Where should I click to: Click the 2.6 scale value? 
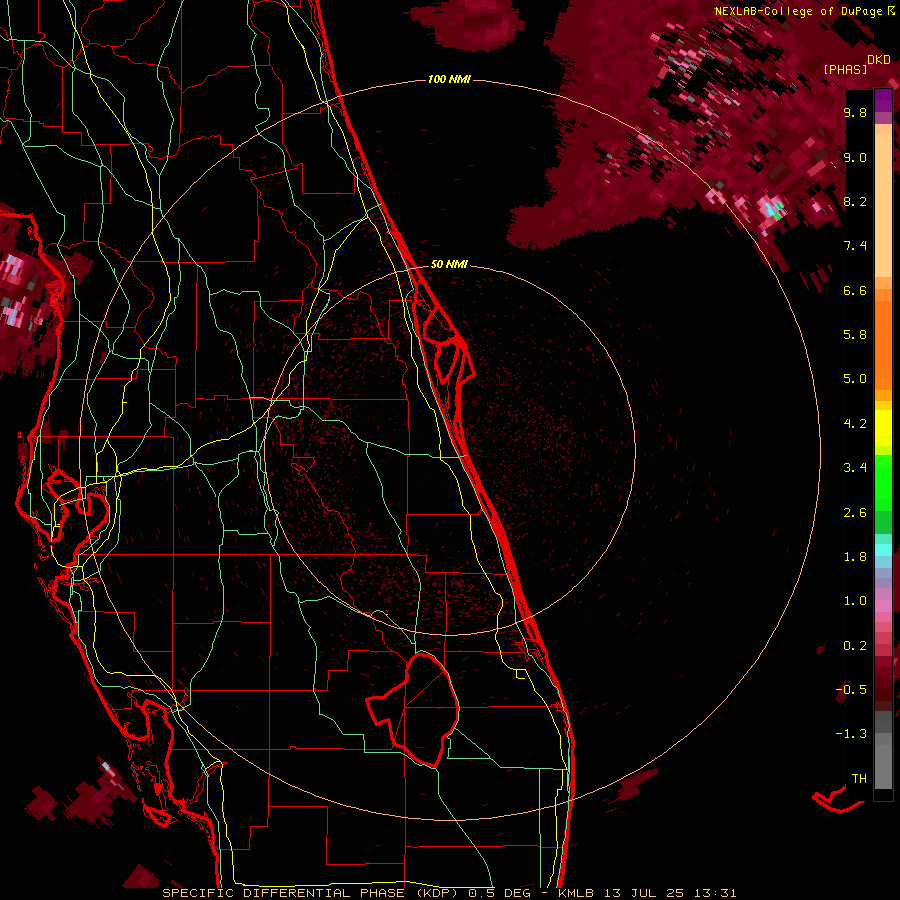(855, 513)
